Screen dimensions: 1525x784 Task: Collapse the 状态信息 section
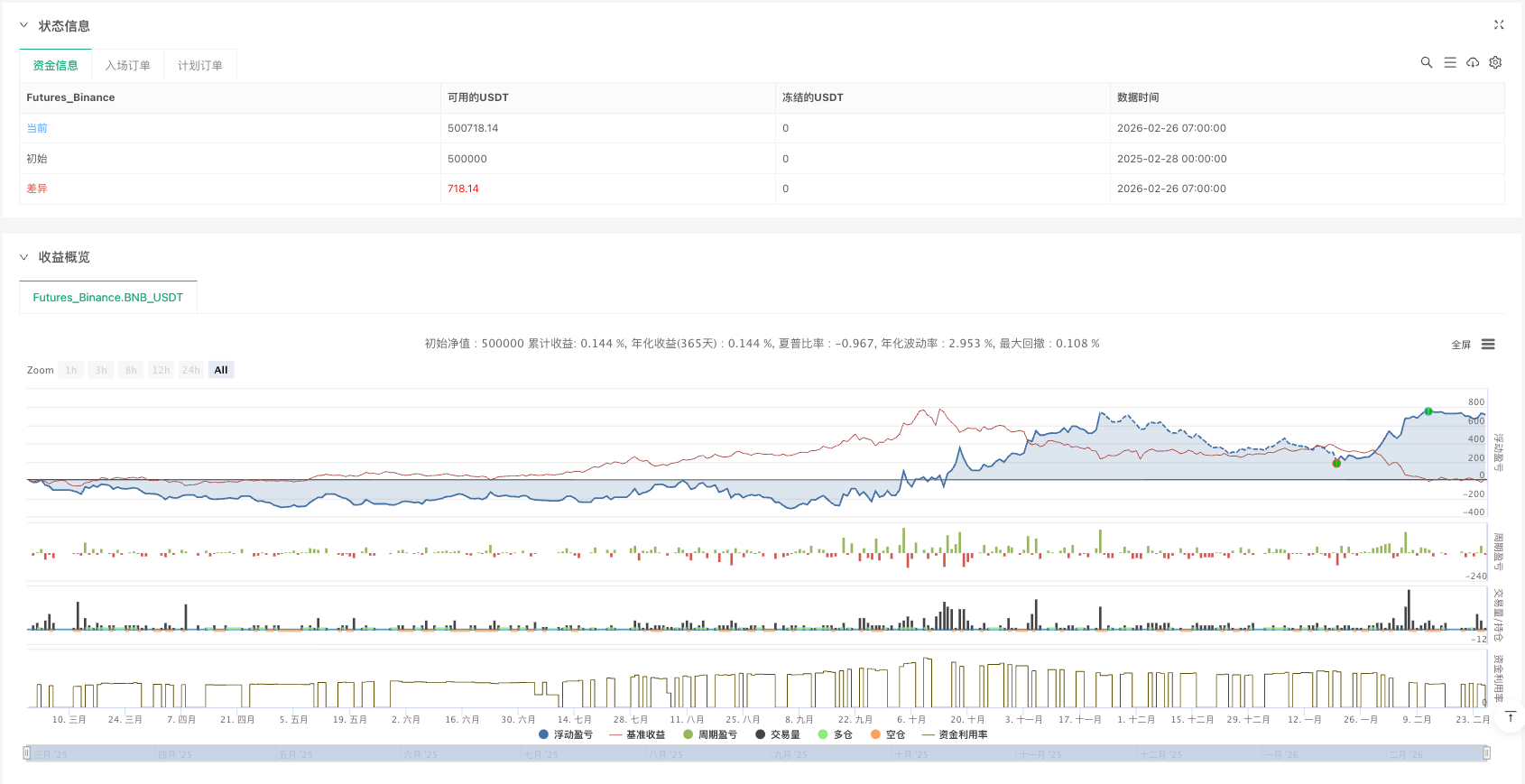(23, 26)
